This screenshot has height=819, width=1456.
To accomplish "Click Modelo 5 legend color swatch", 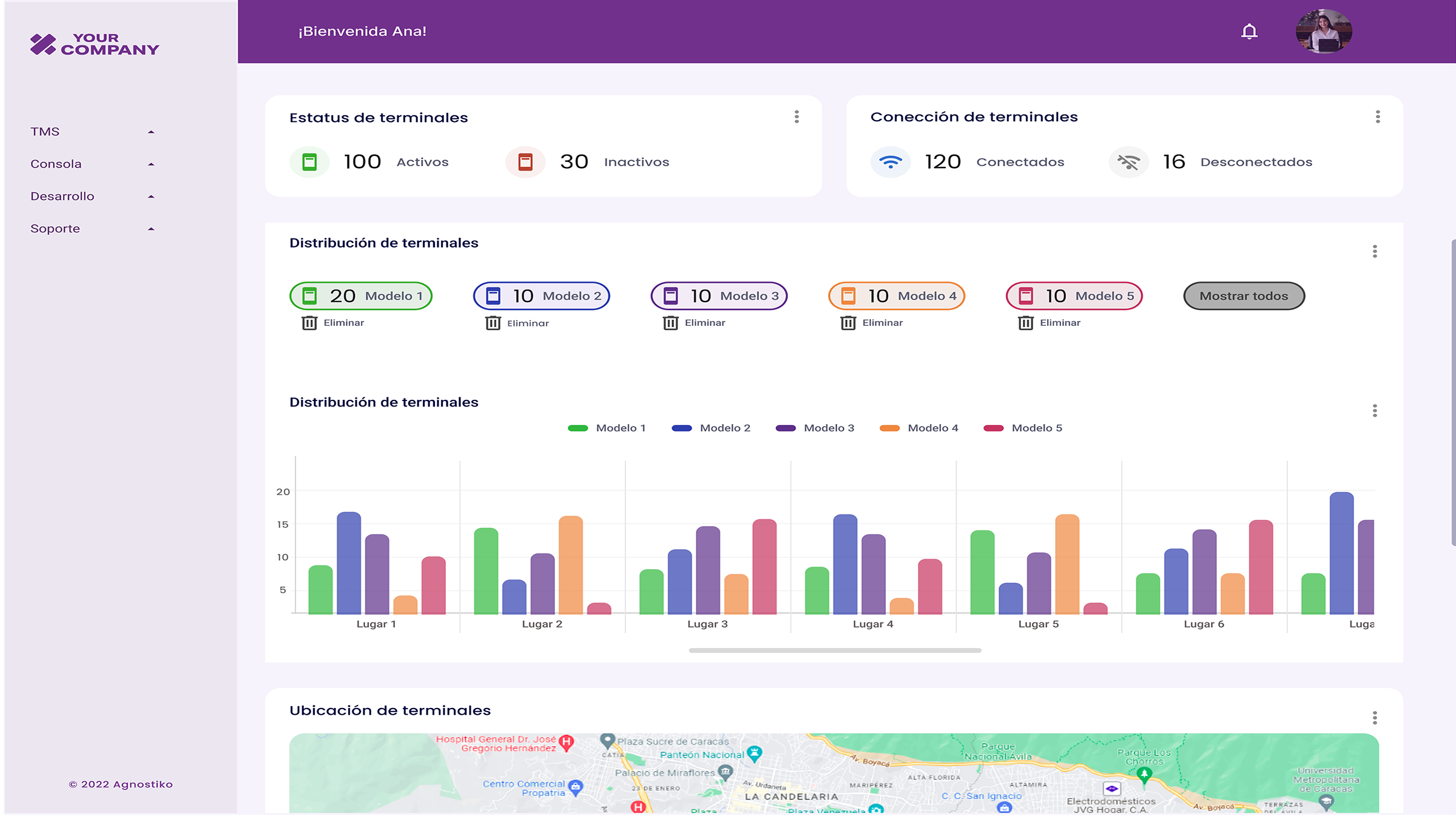I will [x=994, y=428].
